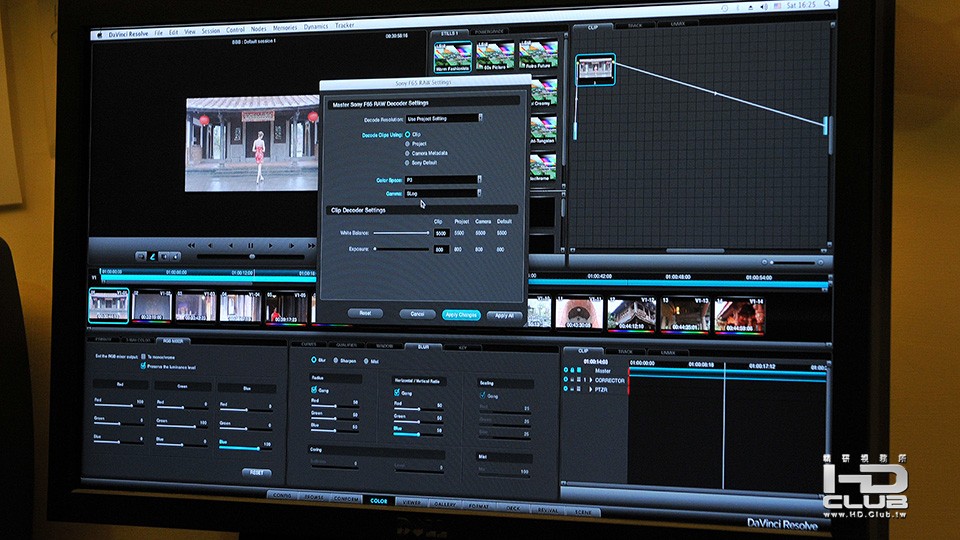
Task: Click the step forward one frame icon
Action: 291,246
